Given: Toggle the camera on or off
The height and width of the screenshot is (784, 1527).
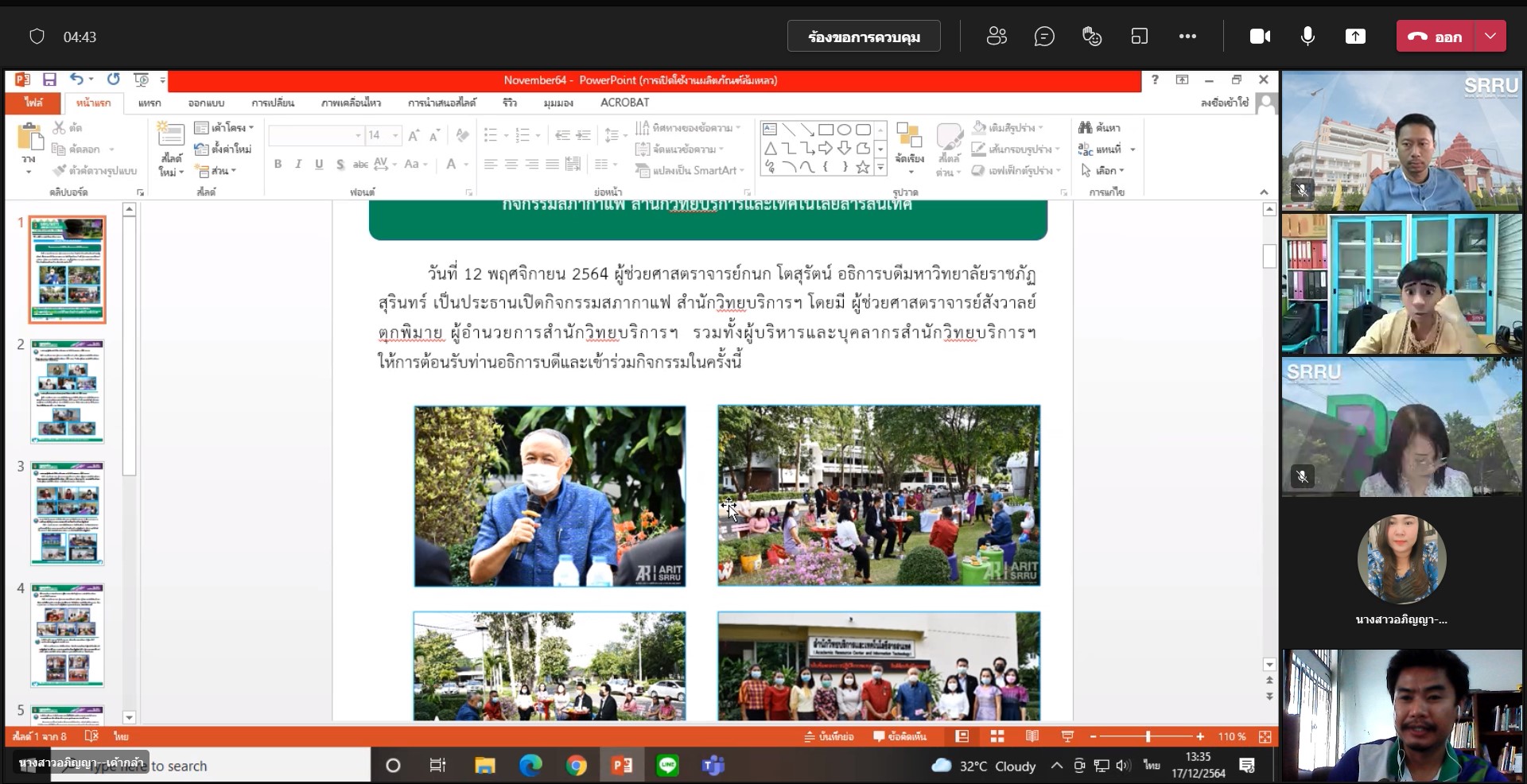Looking at the screenshot, I should coord(1260,37).
